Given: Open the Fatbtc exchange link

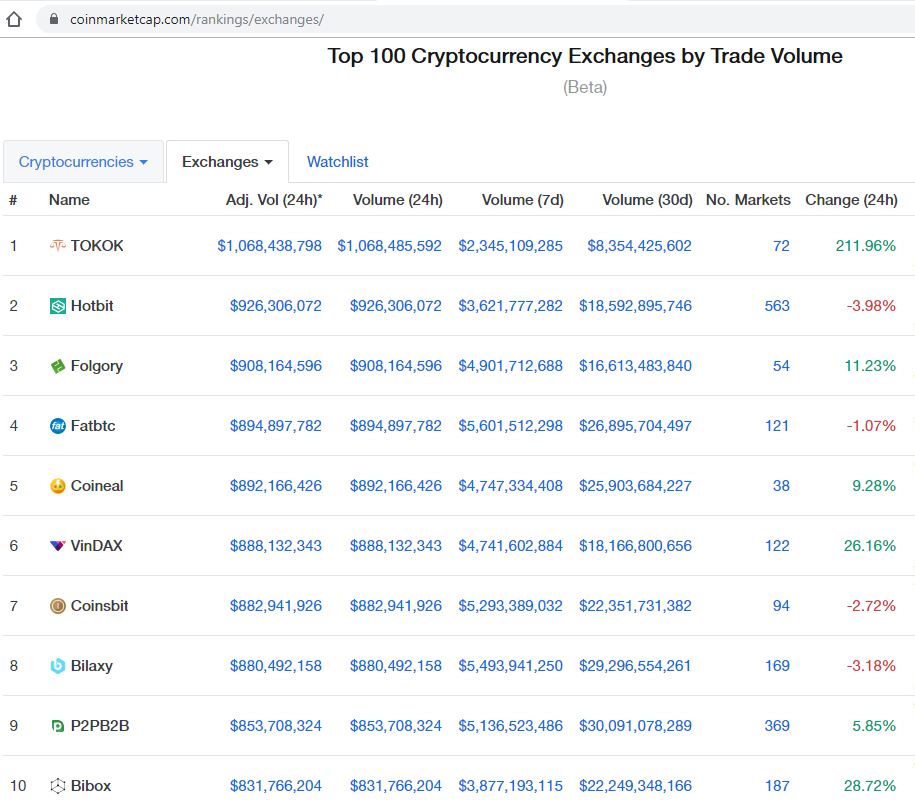Looking at the screenshot, I should click(x=93, y=426).
